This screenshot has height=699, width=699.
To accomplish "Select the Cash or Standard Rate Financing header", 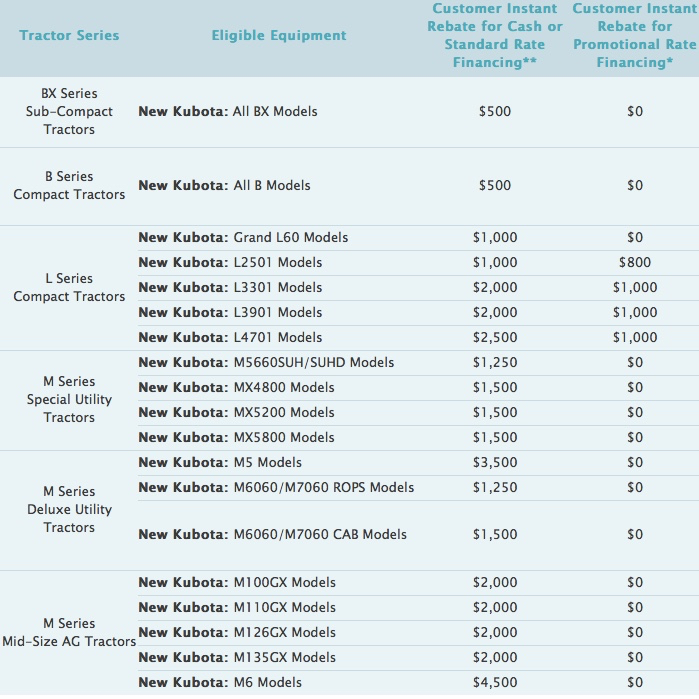I will 495,35.
